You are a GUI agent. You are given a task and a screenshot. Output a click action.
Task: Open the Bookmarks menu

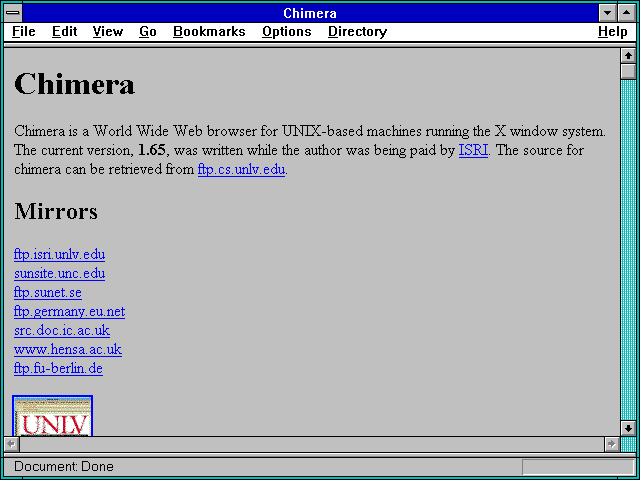[209, 32]
